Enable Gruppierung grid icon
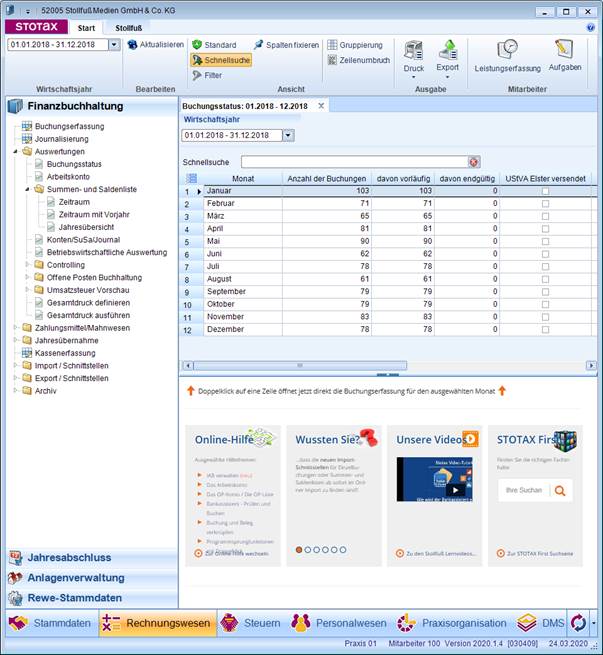Viewport: 603px width, 655px height. coord(332,44)
